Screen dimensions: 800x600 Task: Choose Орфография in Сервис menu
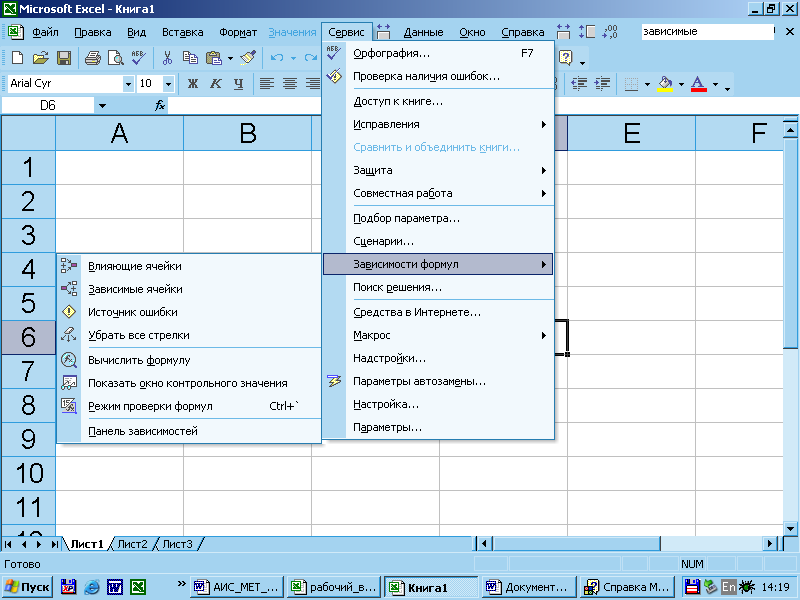click(x=438, y=53)
